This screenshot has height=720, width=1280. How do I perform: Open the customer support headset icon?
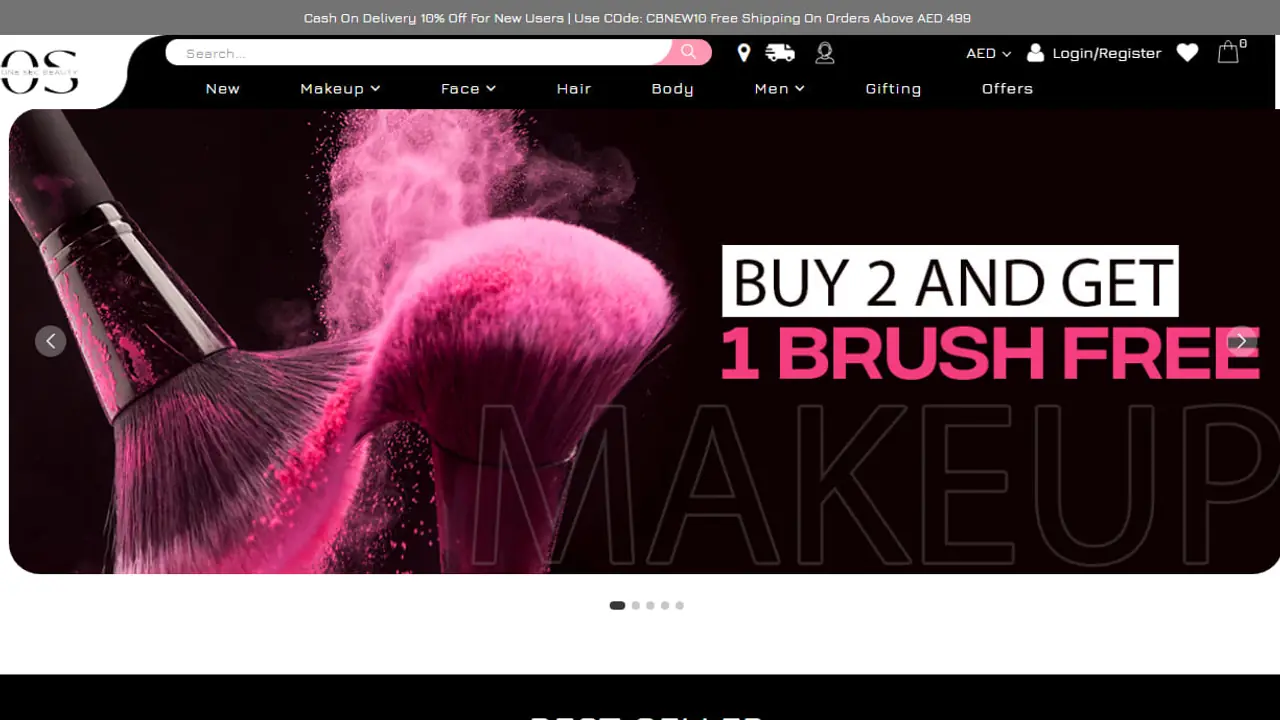[x=824, y=53]
